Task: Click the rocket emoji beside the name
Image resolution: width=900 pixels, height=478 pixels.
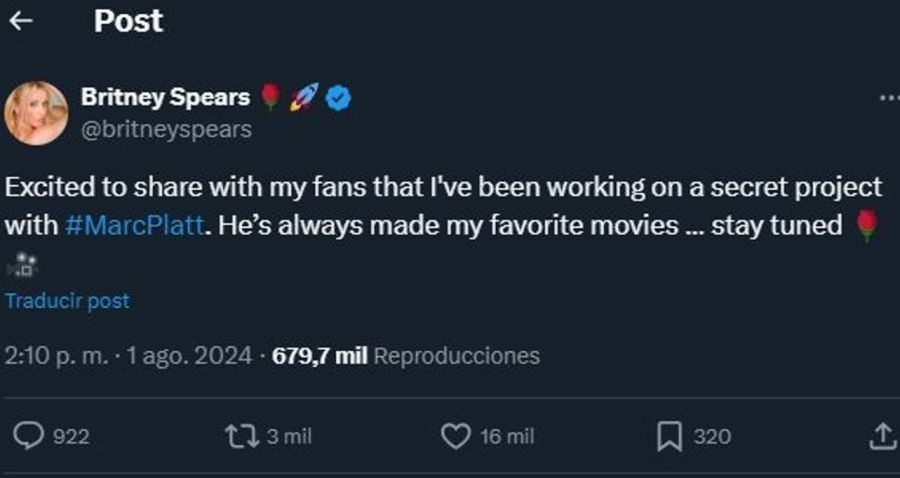Action: pos(303,97)
